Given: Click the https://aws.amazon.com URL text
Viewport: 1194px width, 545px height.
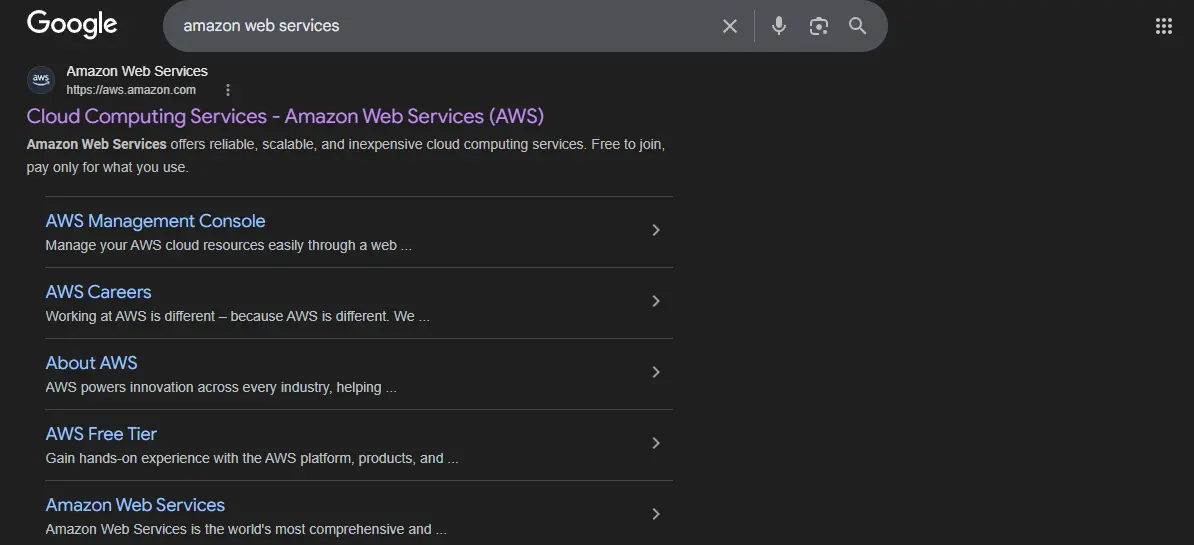Looking at the screenshot, I should [131, 90].
